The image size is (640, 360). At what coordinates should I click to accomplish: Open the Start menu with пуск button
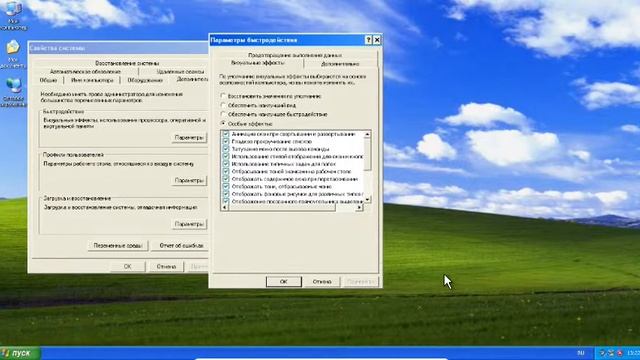click(20, 353)
